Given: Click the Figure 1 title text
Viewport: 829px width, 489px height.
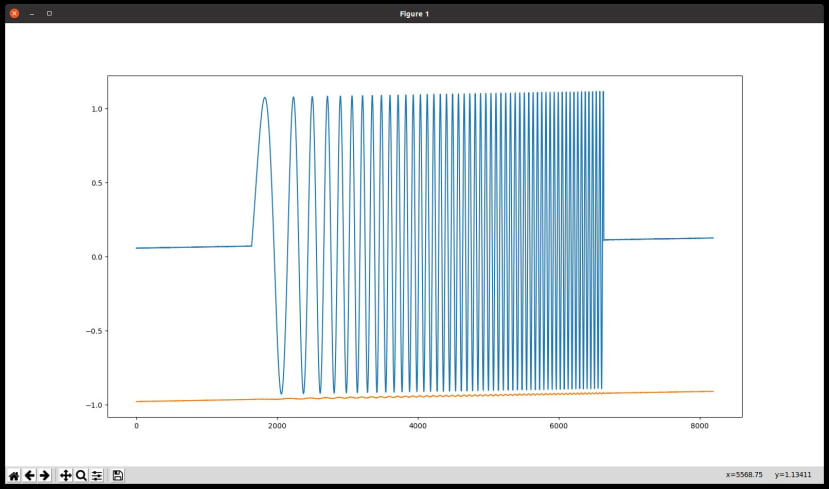Looking at the screenshot, I should point(414,14).
